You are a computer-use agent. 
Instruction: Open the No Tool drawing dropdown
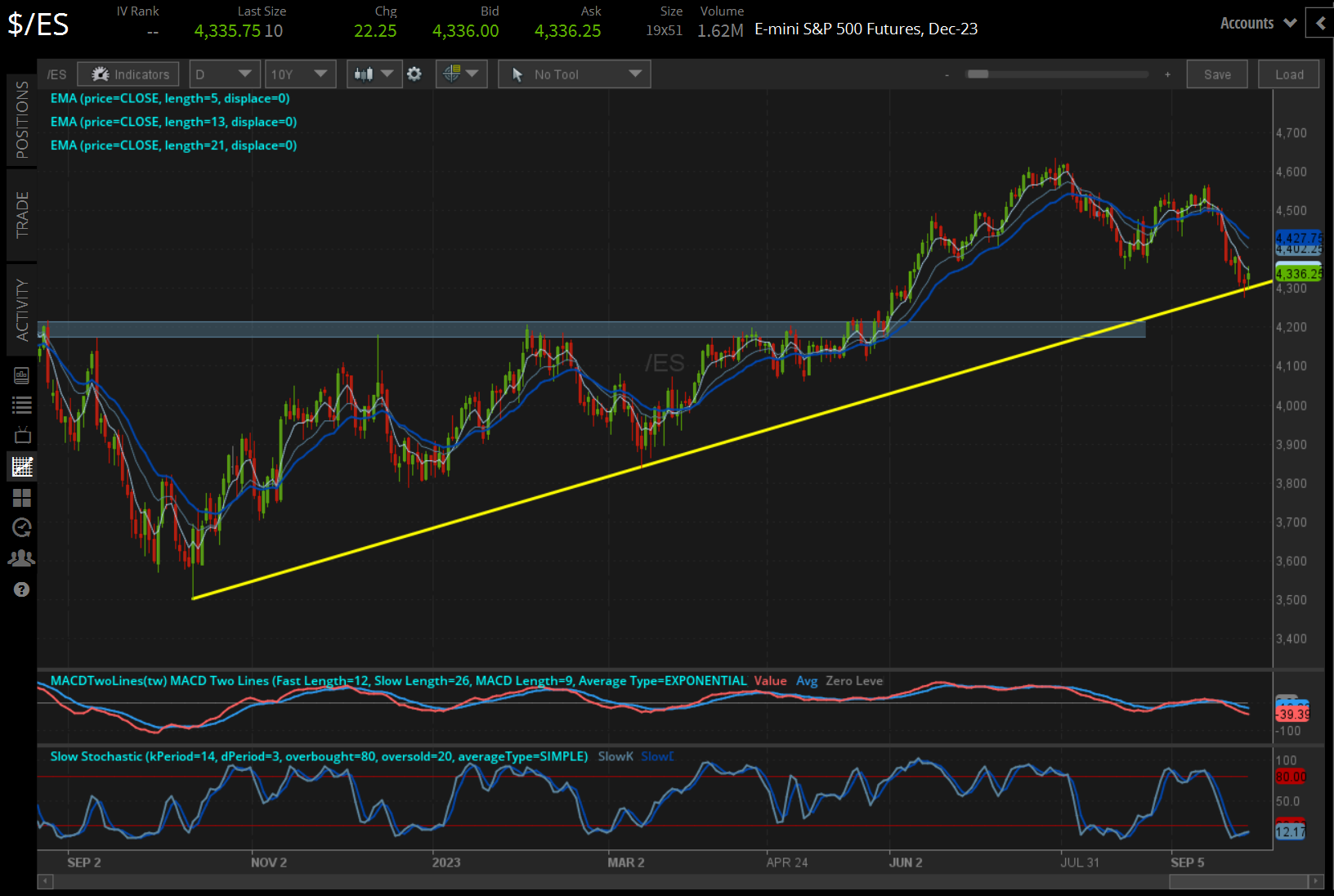(x=575, y=74)
